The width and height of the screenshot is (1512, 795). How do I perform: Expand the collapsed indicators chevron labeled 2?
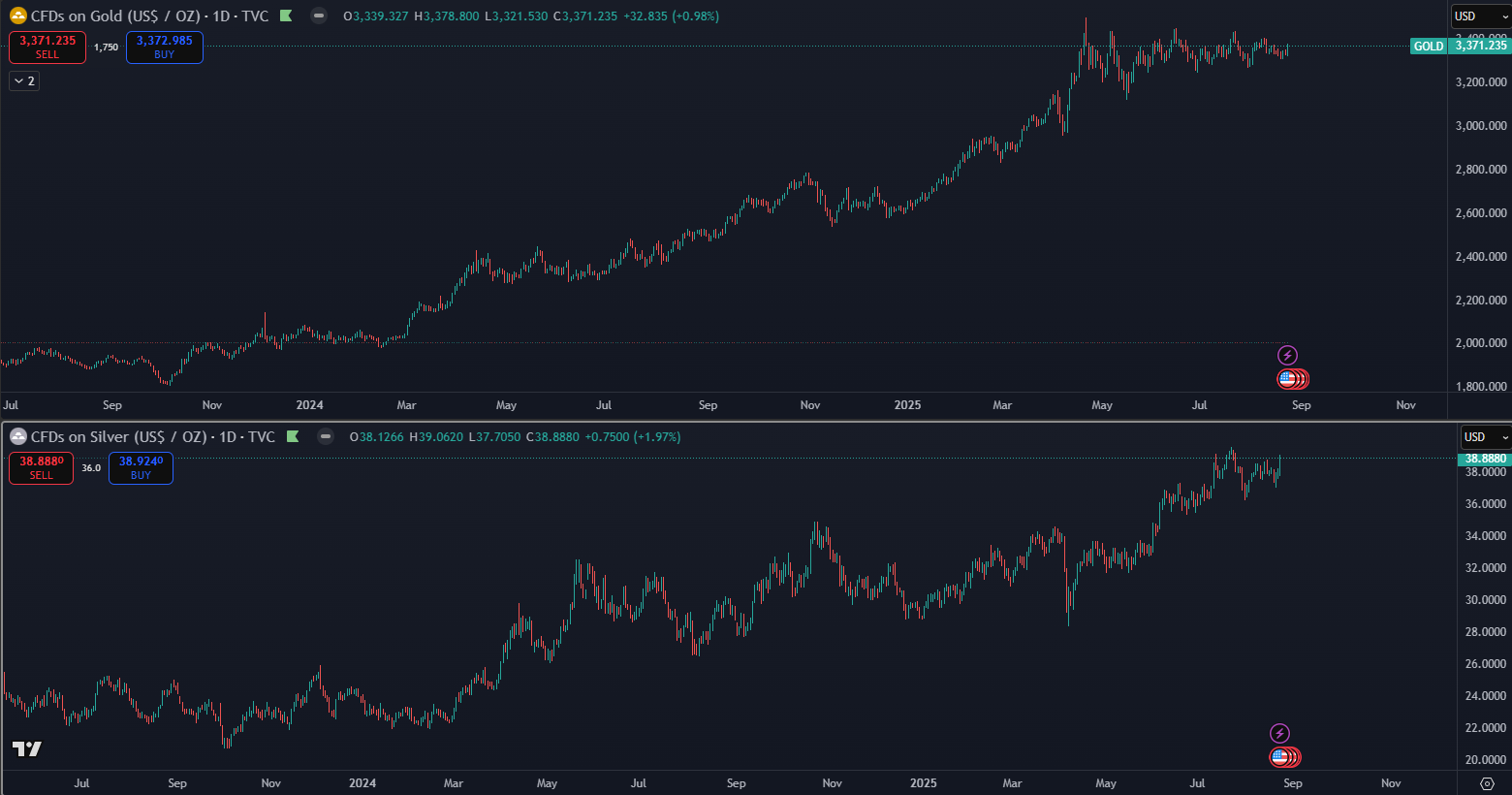click(24, 81)
